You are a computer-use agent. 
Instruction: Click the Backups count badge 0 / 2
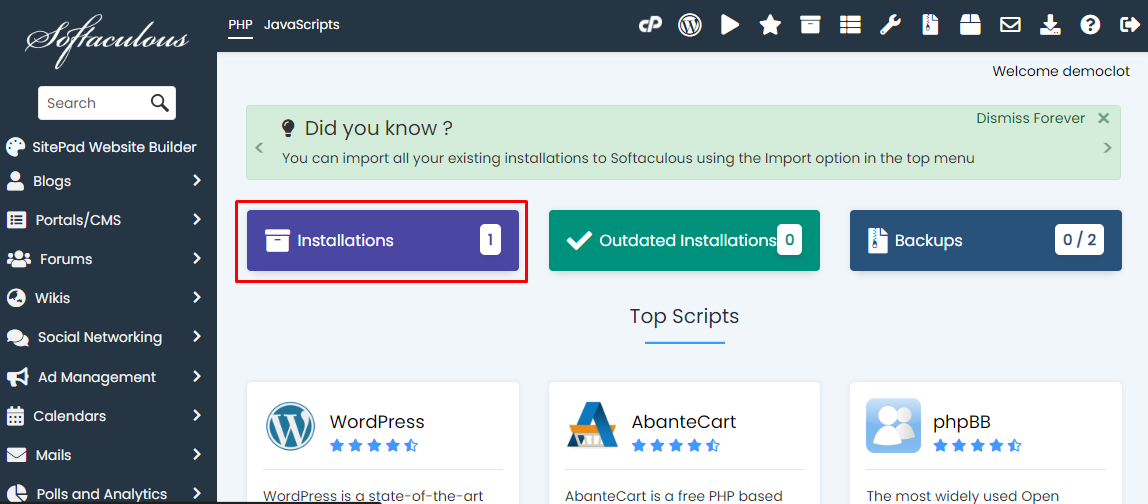coord(1079,240)
